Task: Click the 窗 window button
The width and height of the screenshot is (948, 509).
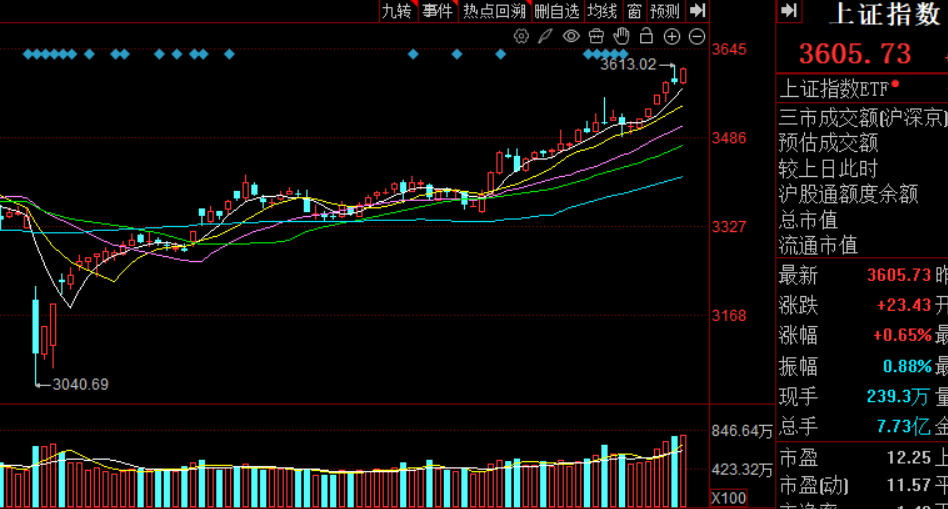Action: point(634,11)
